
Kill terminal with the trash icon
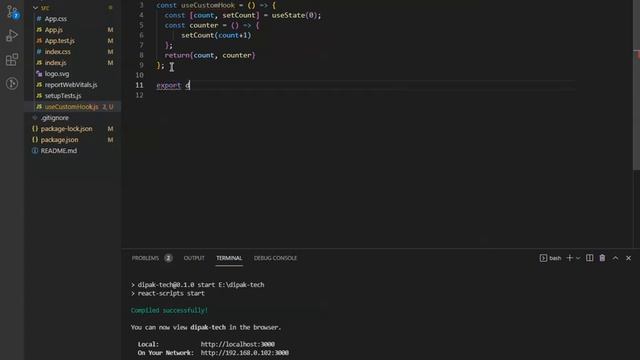click(x=602, y=258)
